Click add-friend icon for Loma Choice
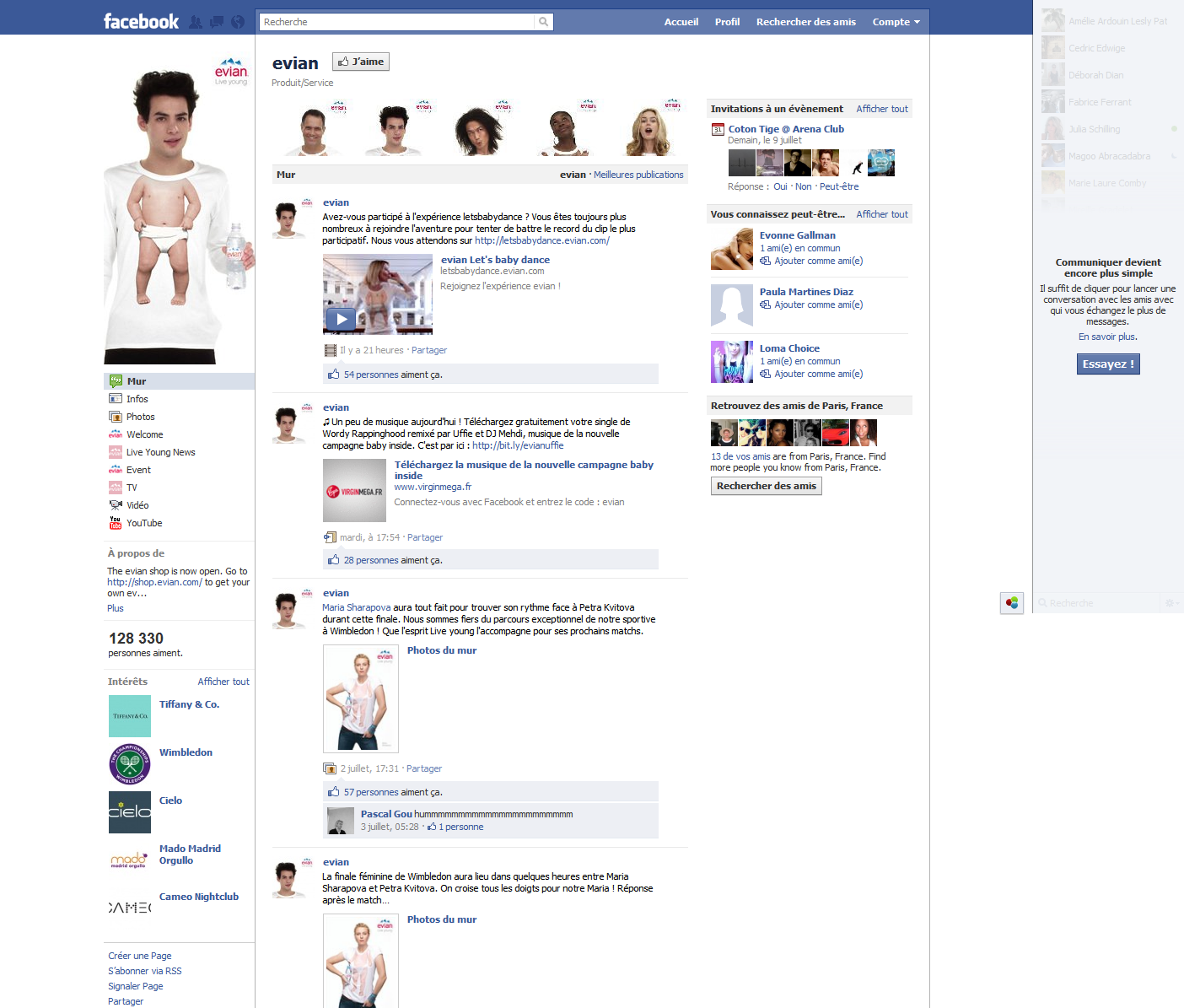 (x=765, y=375)
